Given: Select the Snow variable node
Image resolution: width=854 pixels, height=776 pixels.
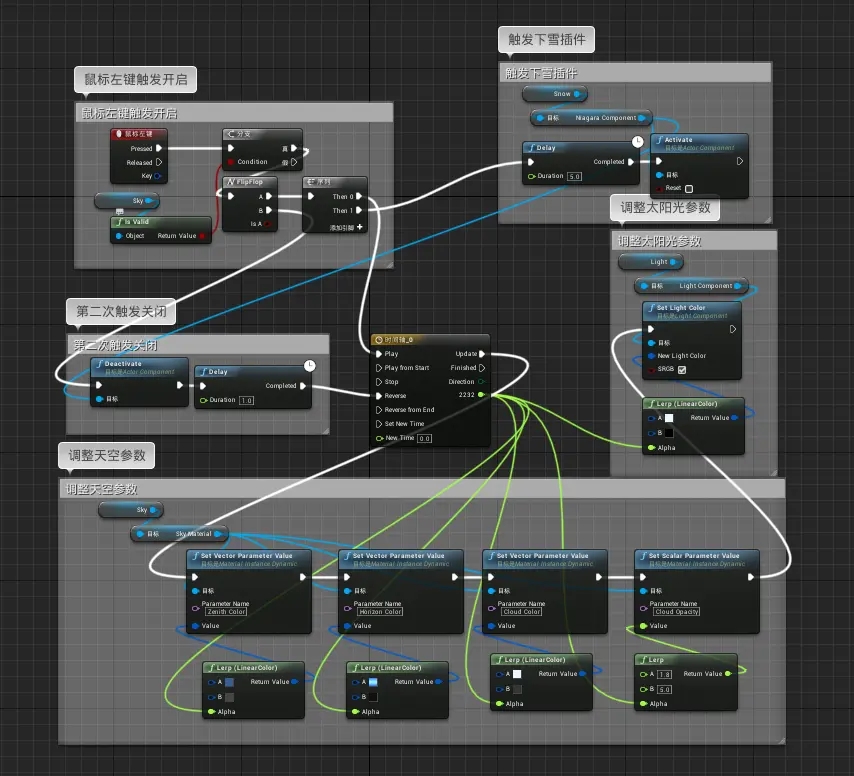Looking at the screenshot, I should click(x=555, y=94).
